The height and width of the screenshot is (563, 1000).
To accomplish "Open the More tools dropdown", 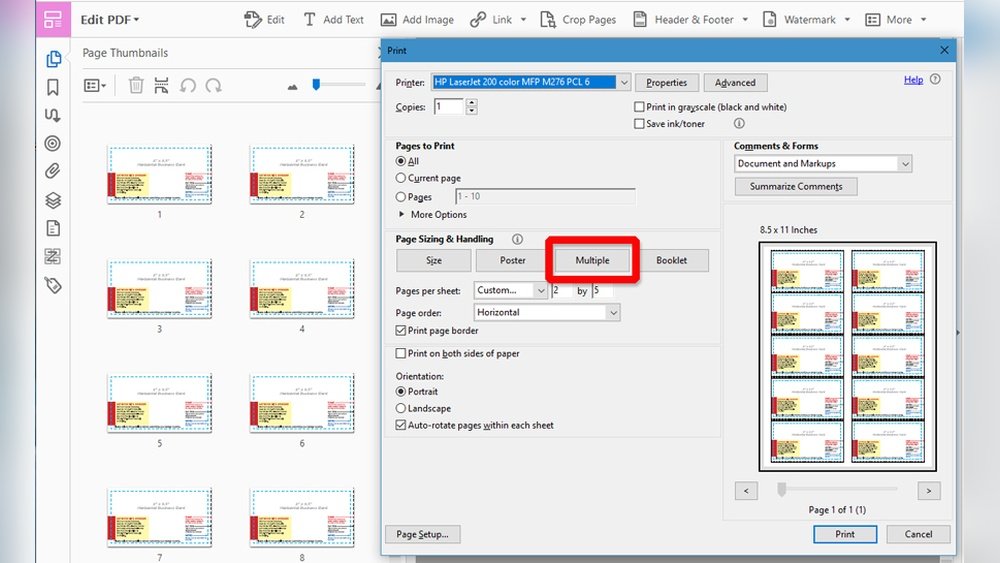I will pyautogui.click(x=895, y=20).
